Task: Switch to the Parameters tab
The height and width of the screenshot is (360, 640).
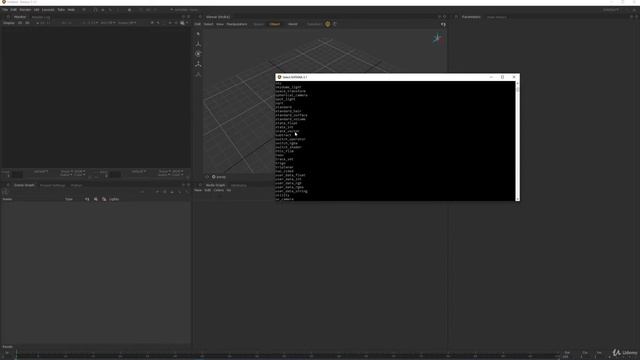Action: click(x=471, y=17)
